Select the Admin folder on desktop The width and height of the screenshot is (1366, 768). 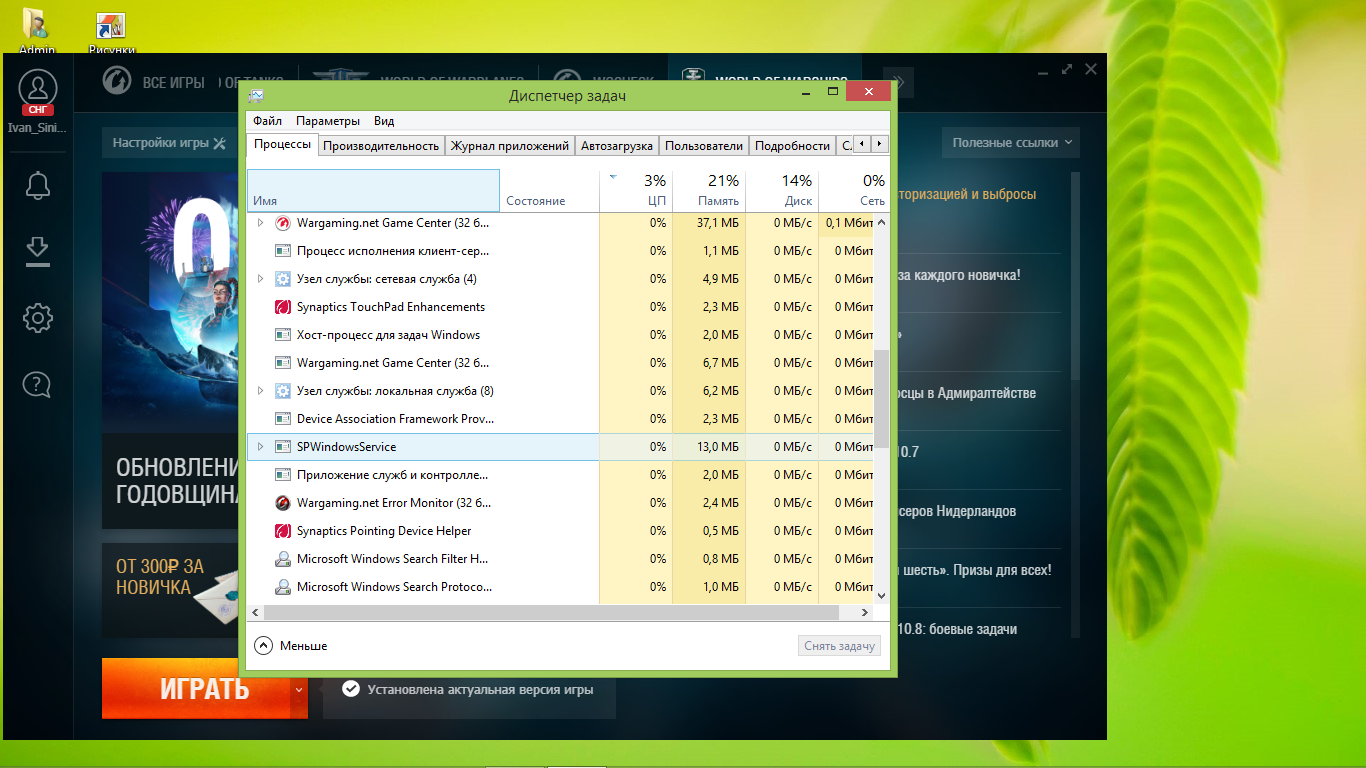(37, 24)
